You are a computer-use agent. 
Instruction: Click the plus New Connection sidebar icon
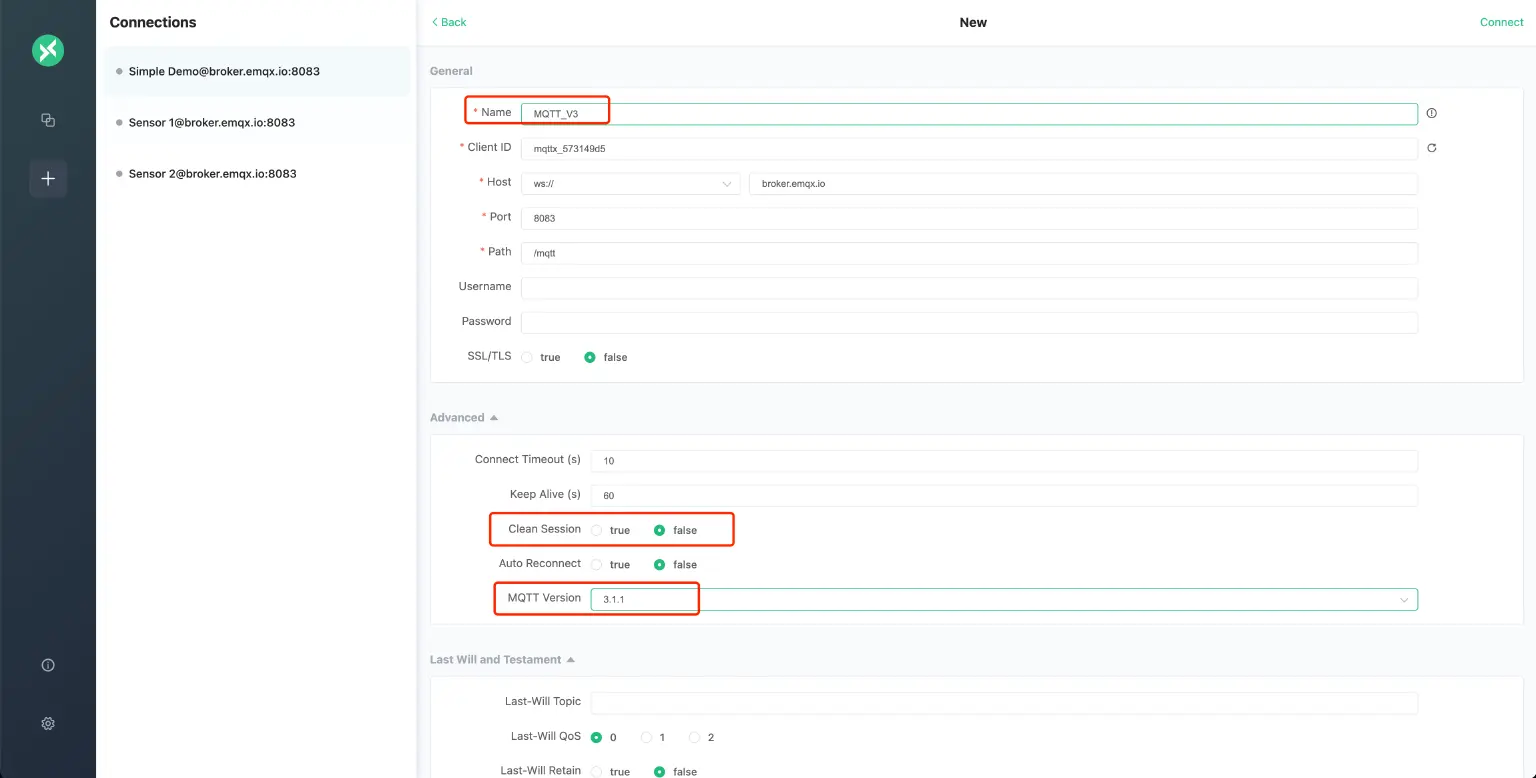(48, 179)
